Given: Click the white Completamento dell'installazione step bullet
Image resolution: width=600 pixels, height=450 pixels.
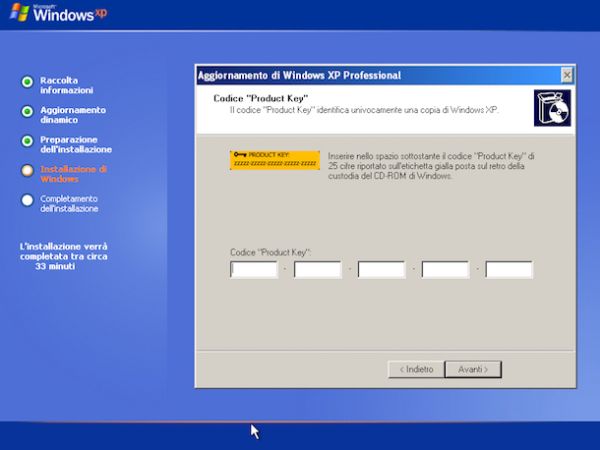Looking at the screenshot, I should pos(28,199).
